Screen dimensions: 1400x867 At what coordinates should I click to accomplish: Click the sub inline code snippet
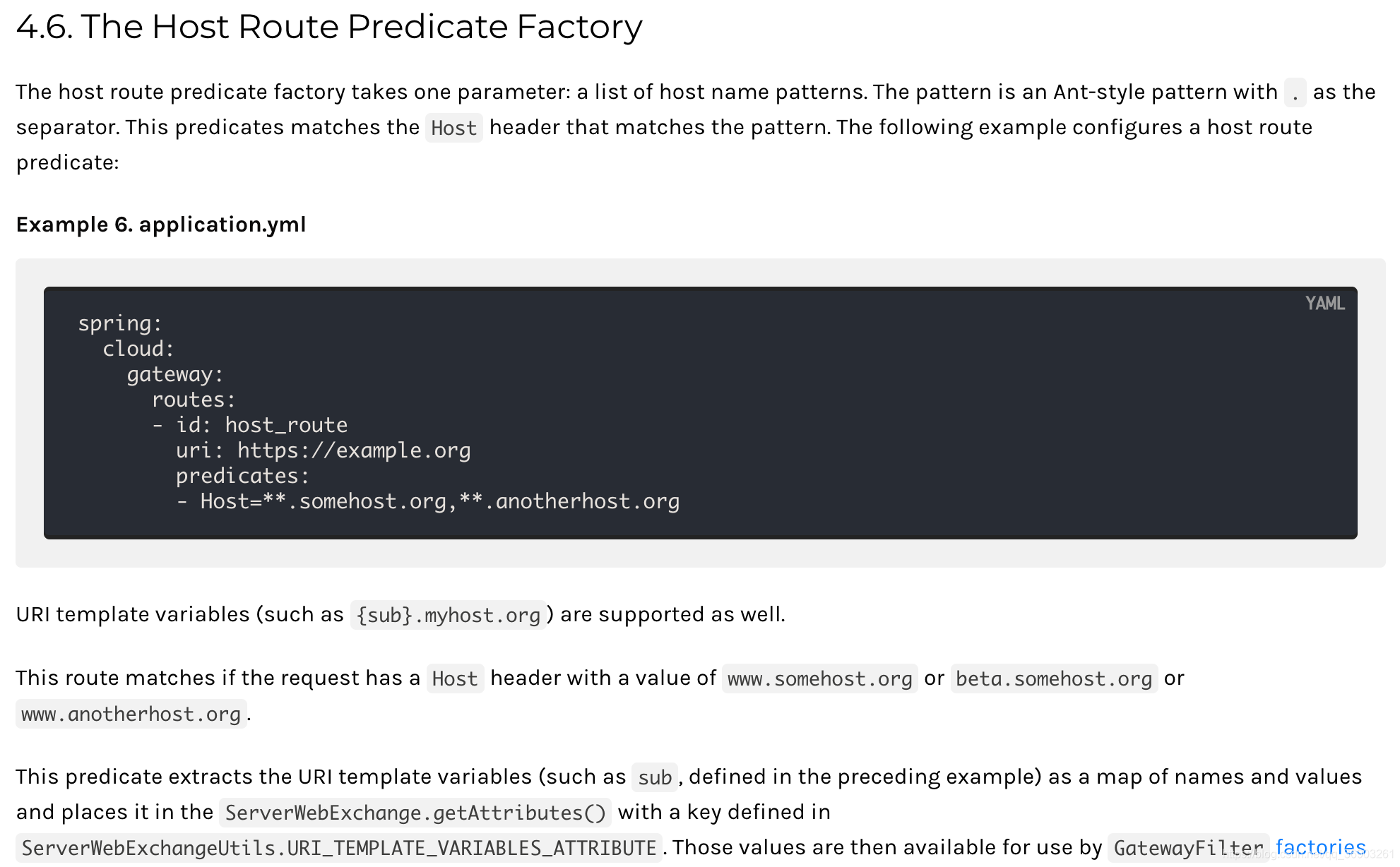pyautogui.click(x=655, y=777)
